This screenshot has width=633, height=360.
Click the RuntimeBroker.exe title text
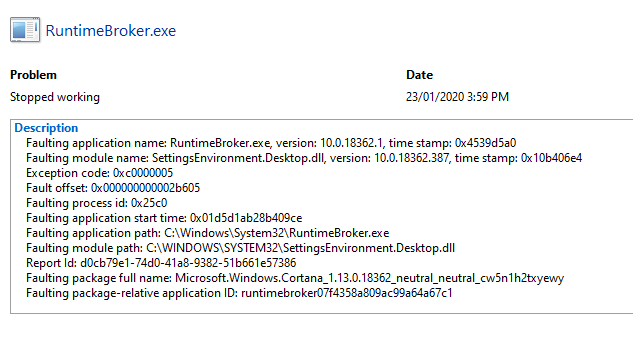click(x=111, y=31)
